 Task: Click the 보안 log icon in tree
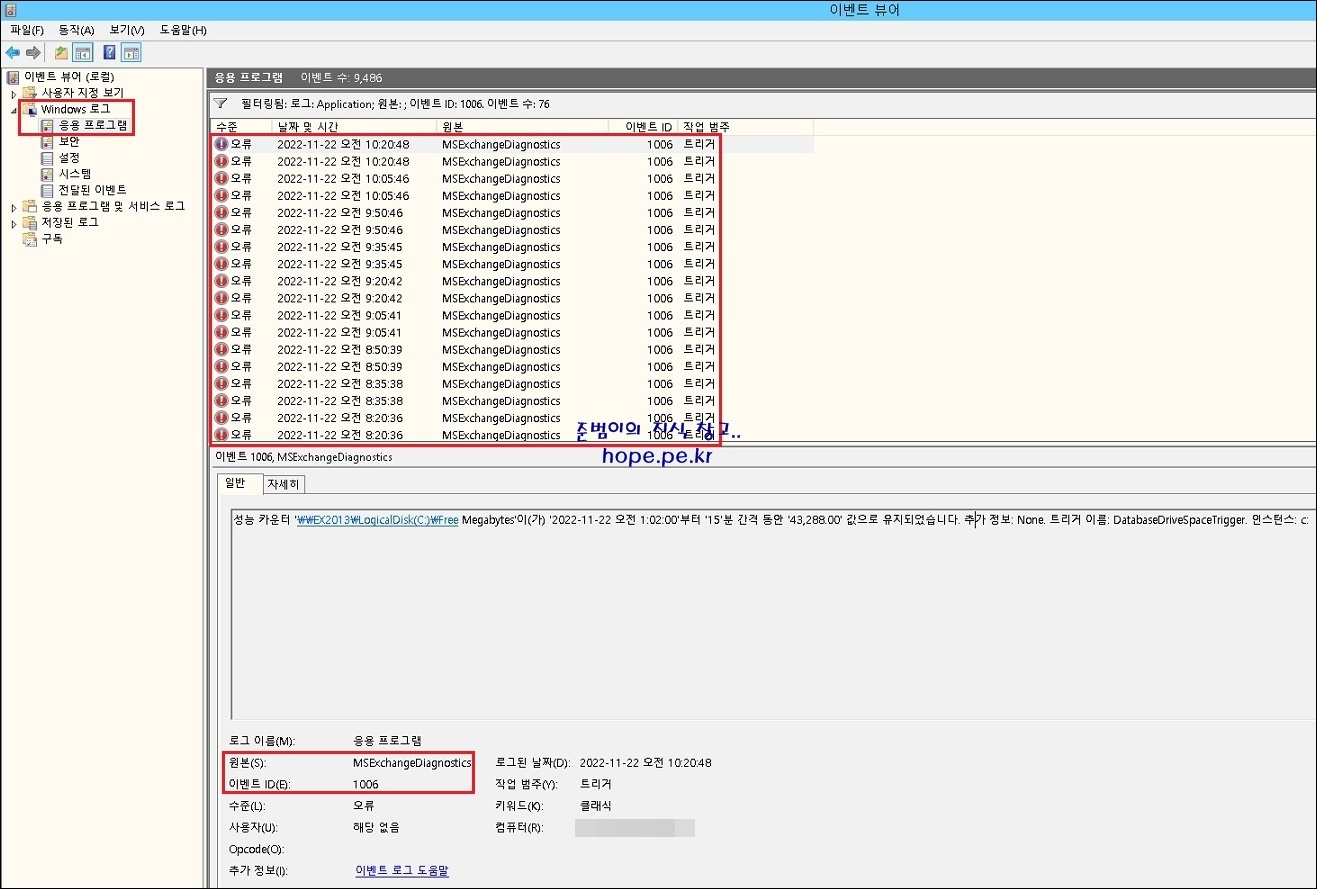(47, 141)
